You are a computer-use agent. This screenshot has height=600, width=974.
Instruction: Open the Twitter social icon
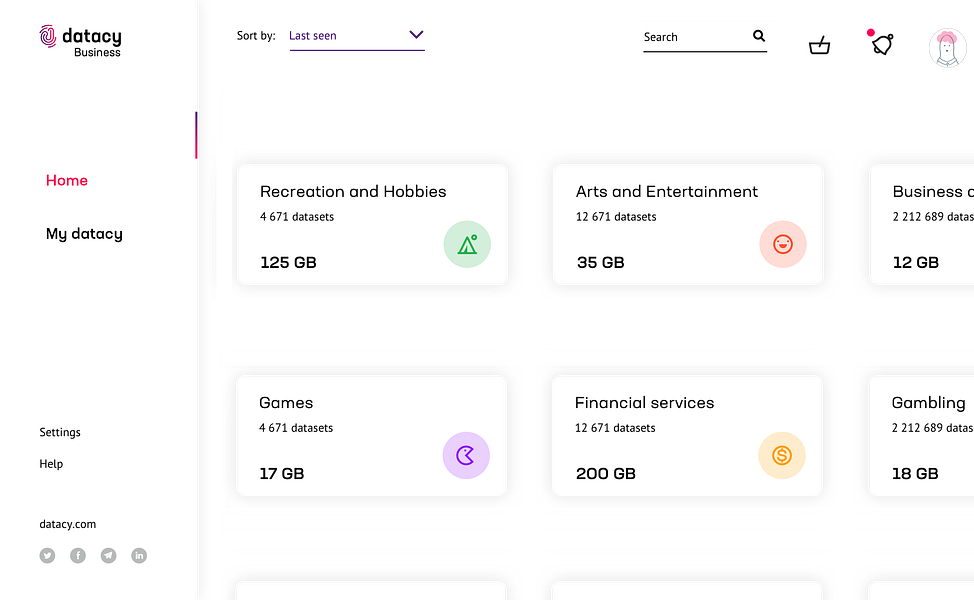click(47, 556)
